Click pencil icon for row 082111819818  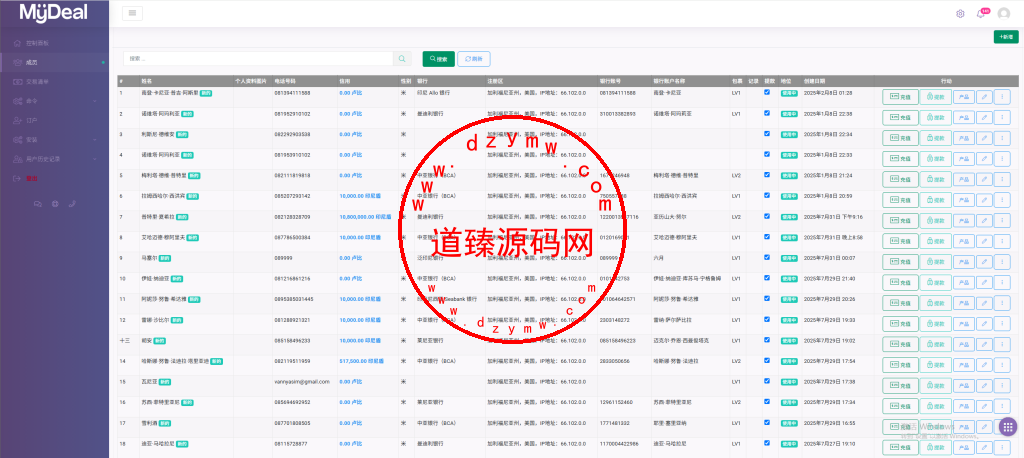pos(984,180)
